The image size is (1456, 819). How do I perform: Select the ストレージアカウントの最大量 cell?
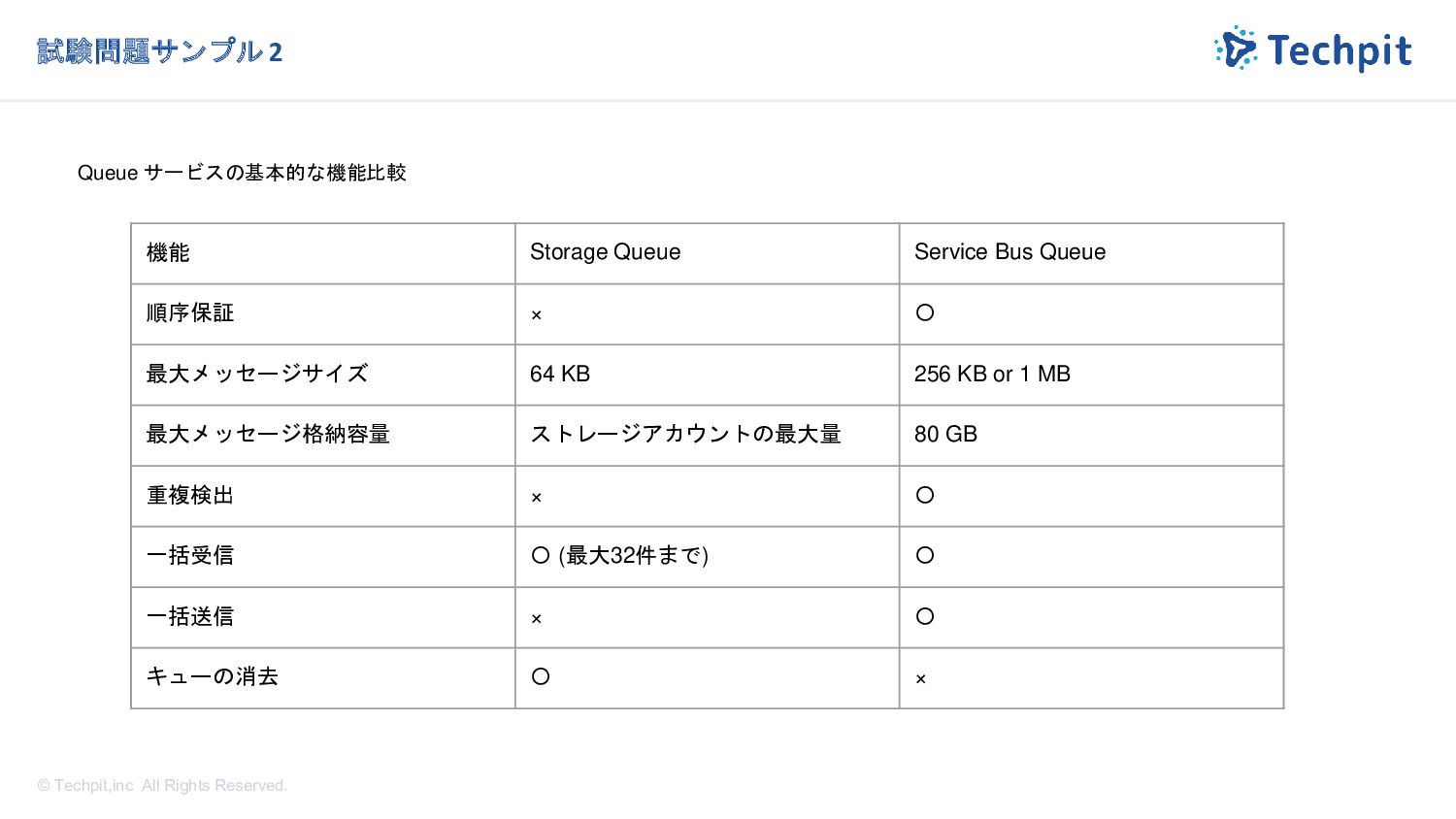click(707, 435)
